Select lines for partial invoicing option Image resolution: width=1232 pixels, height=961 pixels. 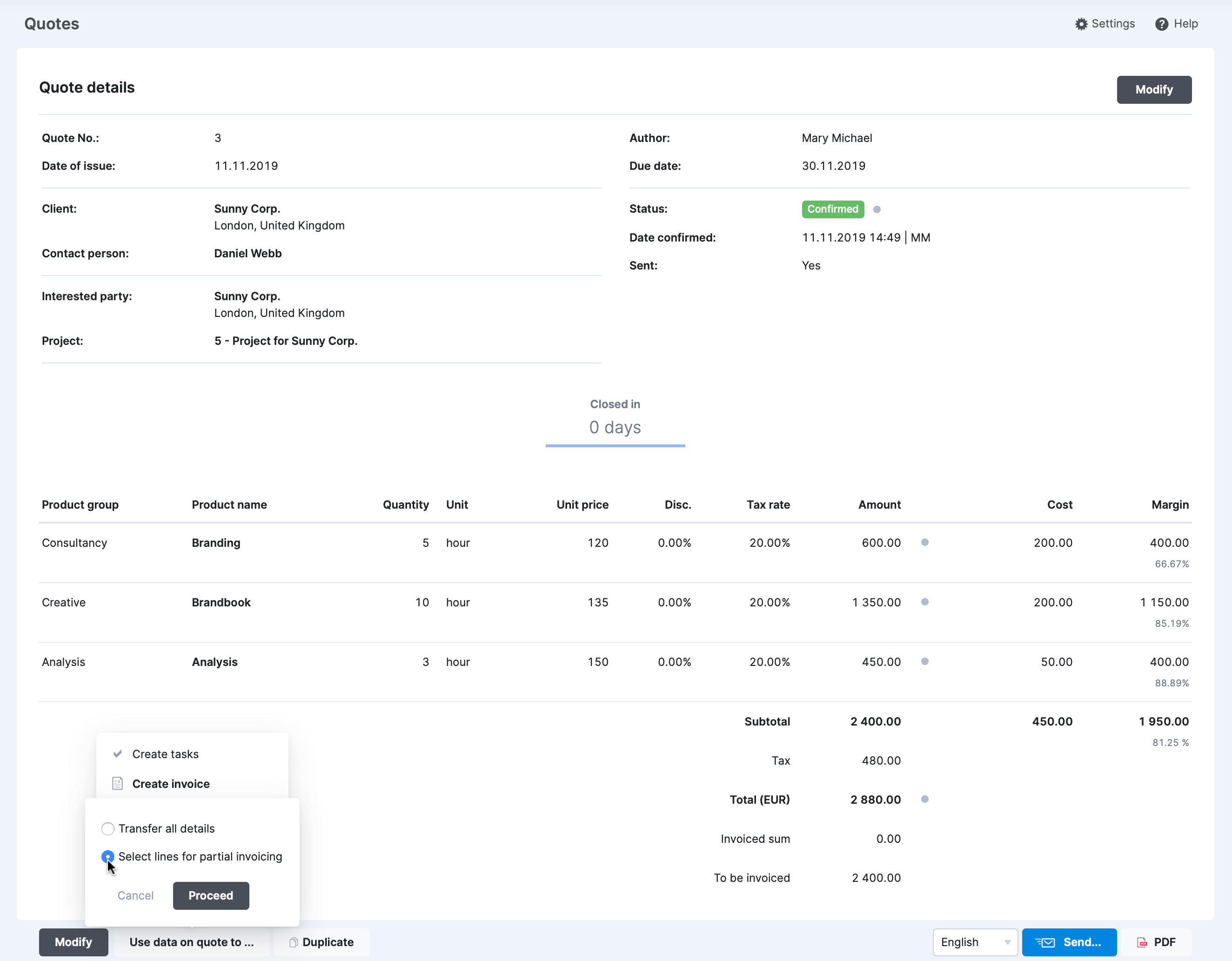point(108,857)
